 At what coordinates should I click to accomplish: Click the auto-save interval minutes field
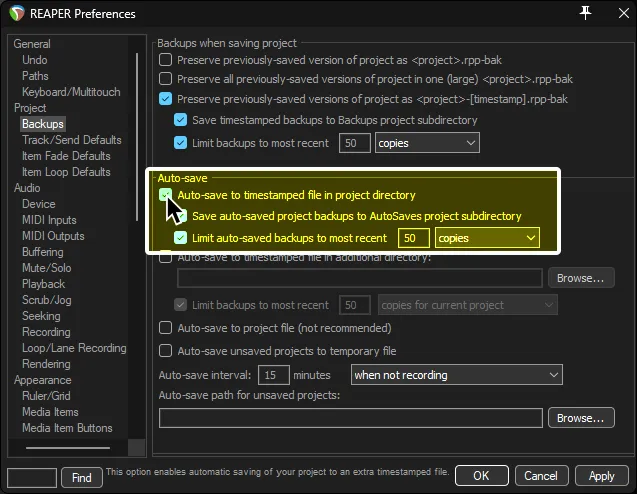click(273, 375)
